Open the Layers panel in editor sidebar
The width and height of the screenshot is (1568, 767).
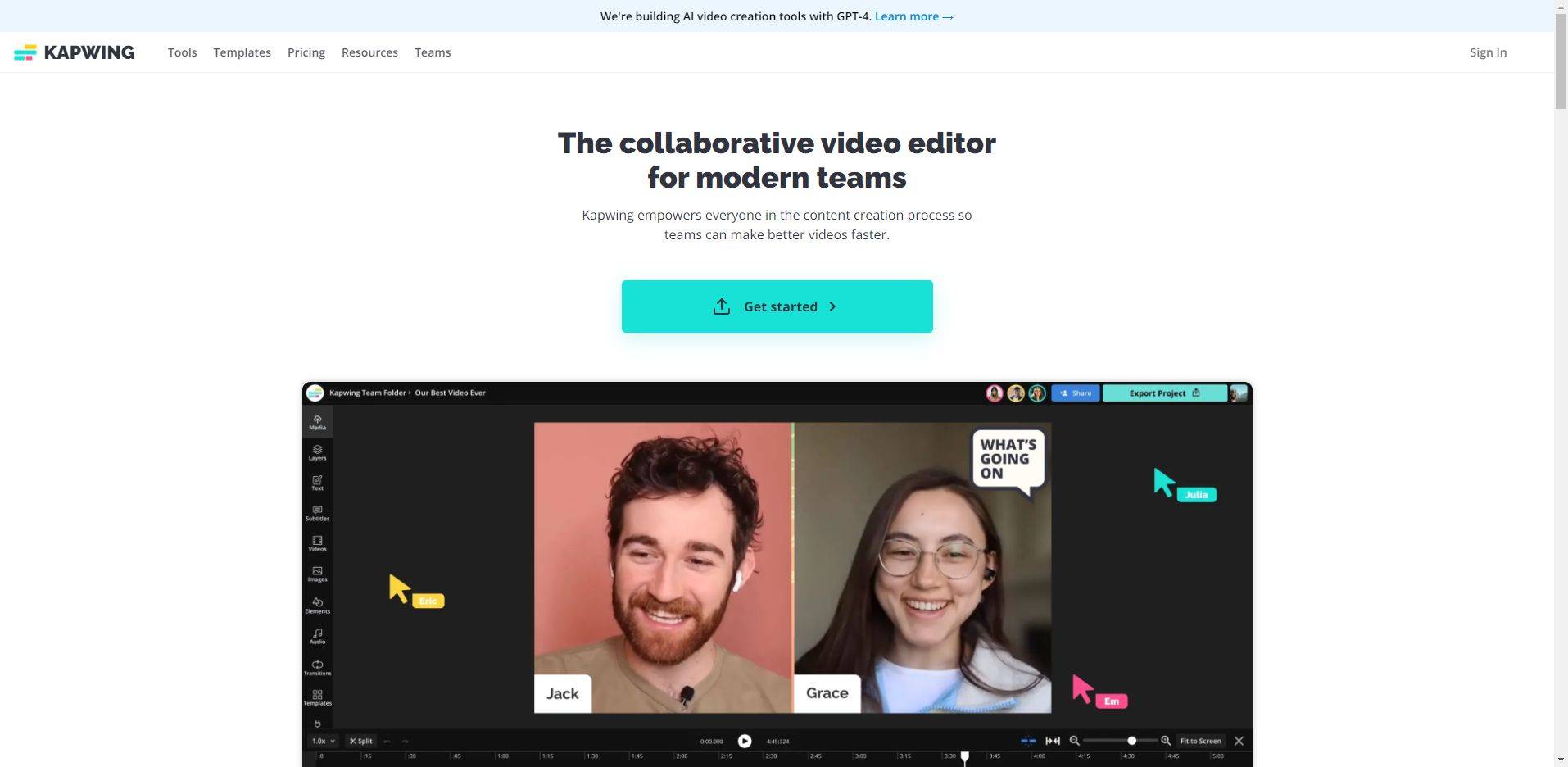(x=317, y=452)
